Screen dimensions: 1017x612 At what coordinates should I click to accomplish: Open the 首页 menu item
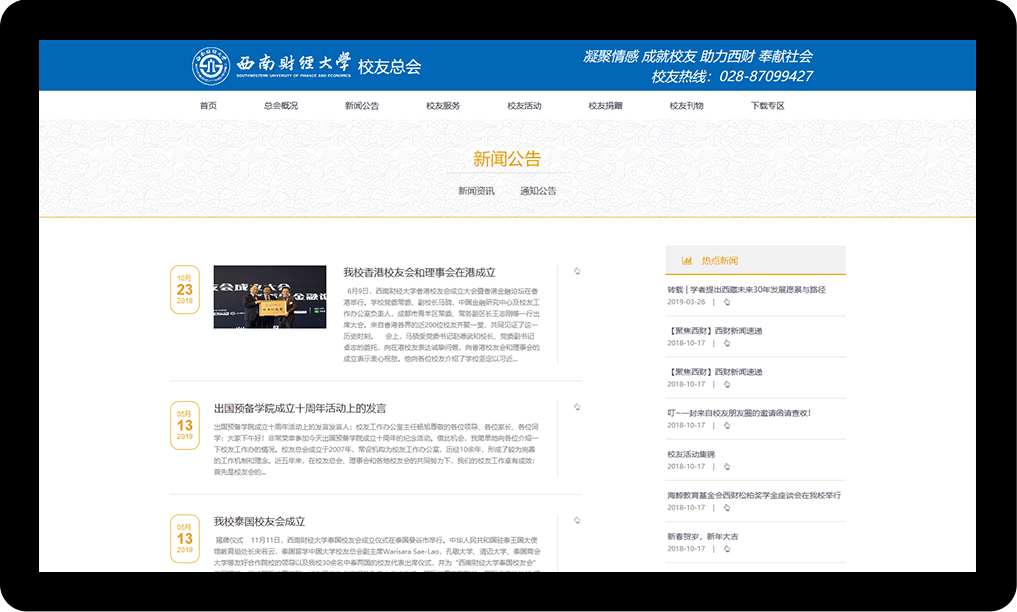[208, 106]
